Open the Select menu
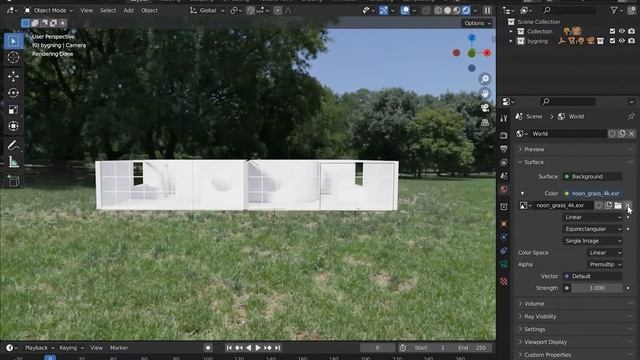The image size is (640, 360). point(108,11)
